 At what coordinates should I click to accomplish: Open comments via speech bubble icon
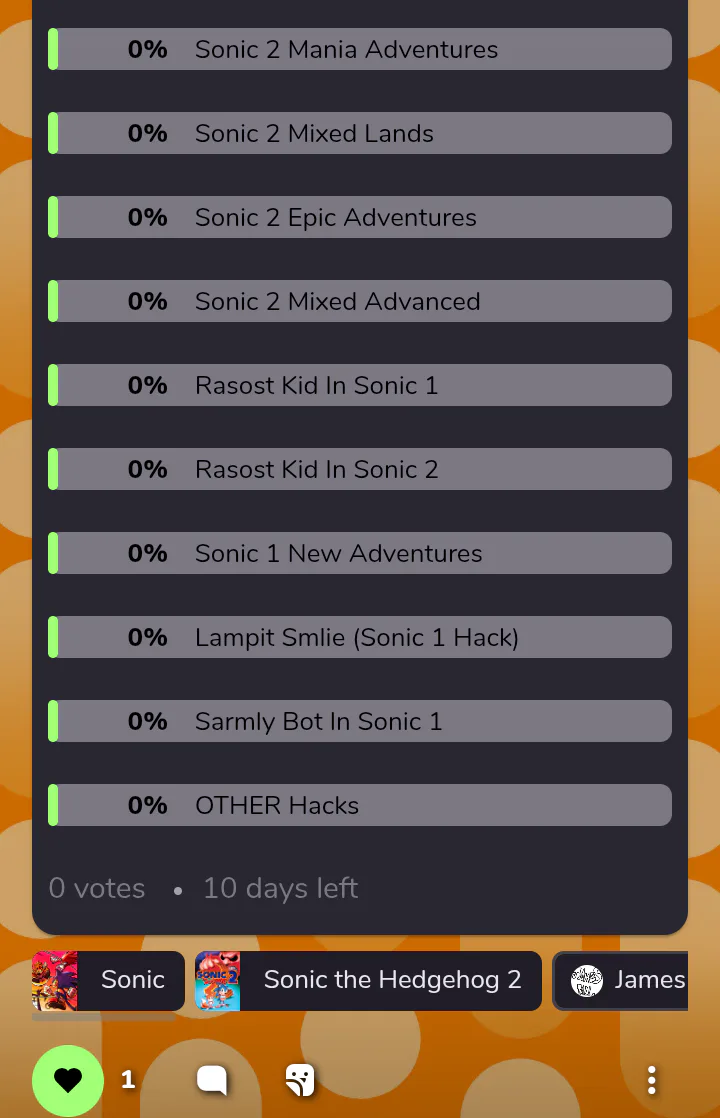pyautogui.click(x=212, y=1080)
